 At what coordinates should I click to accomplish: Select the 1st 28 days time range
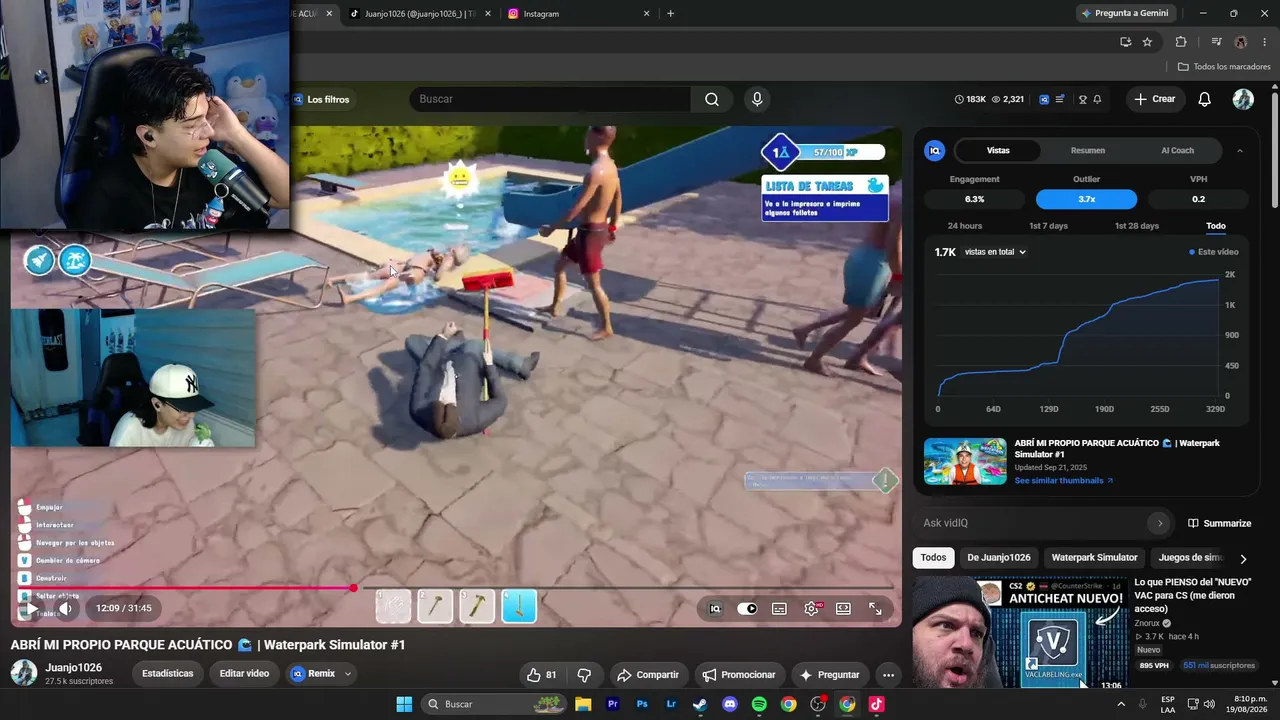coord(1137,226)
